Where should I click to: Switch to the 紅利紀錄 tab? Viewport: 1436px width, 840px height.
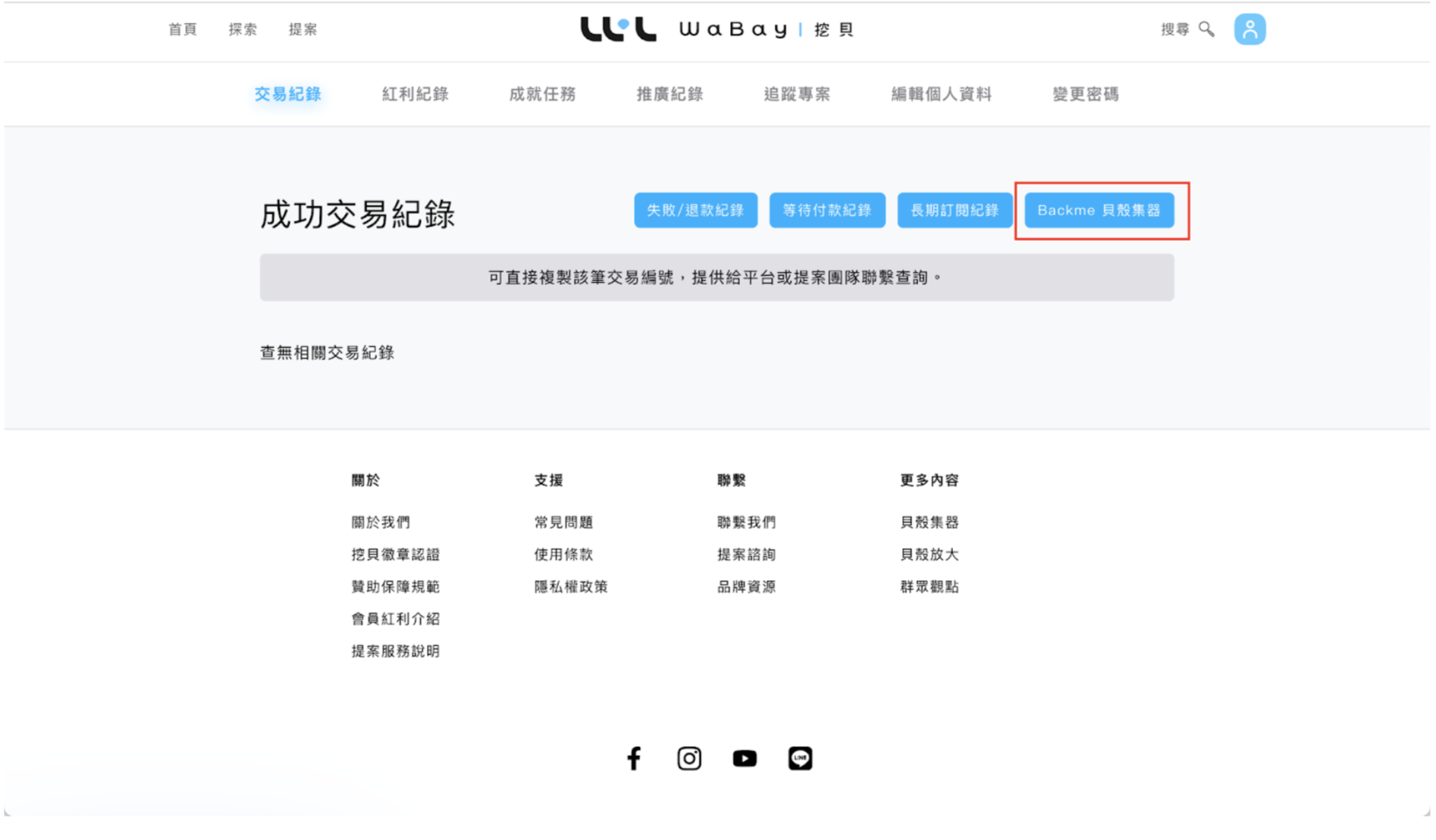[415, 94]
